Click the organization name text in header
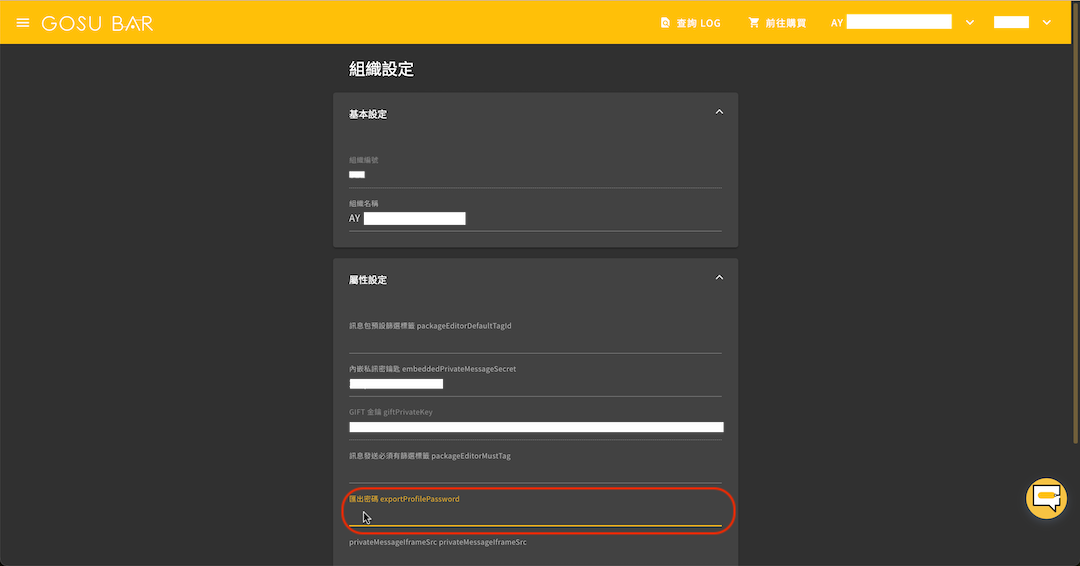The width and height of the screenshot is (1080, 566). (891, 23)
